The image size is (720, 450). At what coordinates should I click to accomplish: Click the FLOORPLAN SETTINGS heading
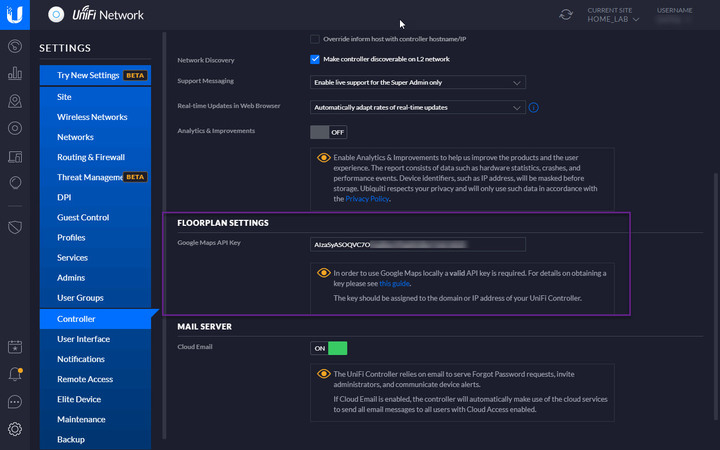click(223, 223)
